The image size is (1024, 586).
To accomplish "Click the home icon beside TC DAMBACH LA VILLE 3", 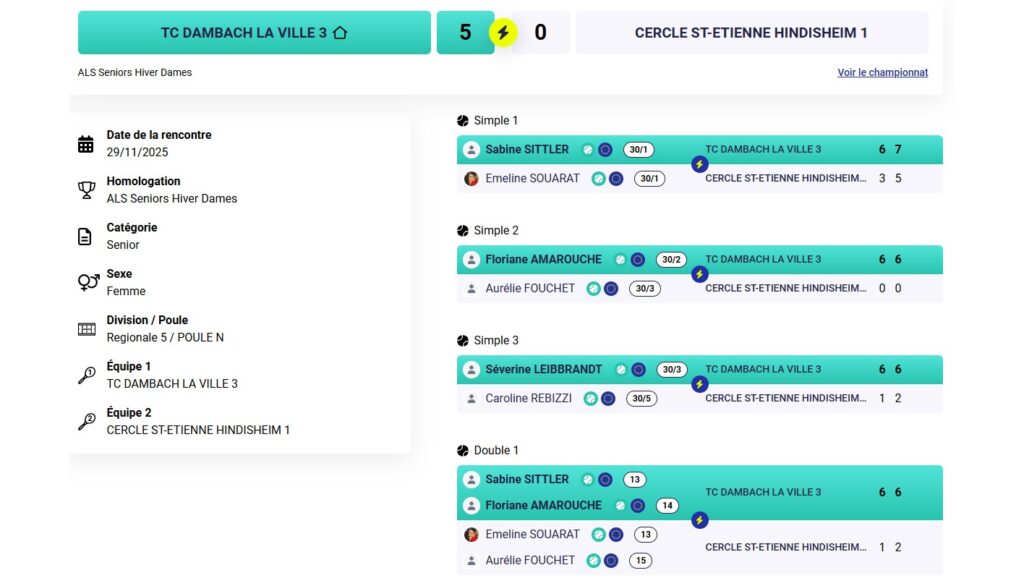I will [x=340, y=33].
